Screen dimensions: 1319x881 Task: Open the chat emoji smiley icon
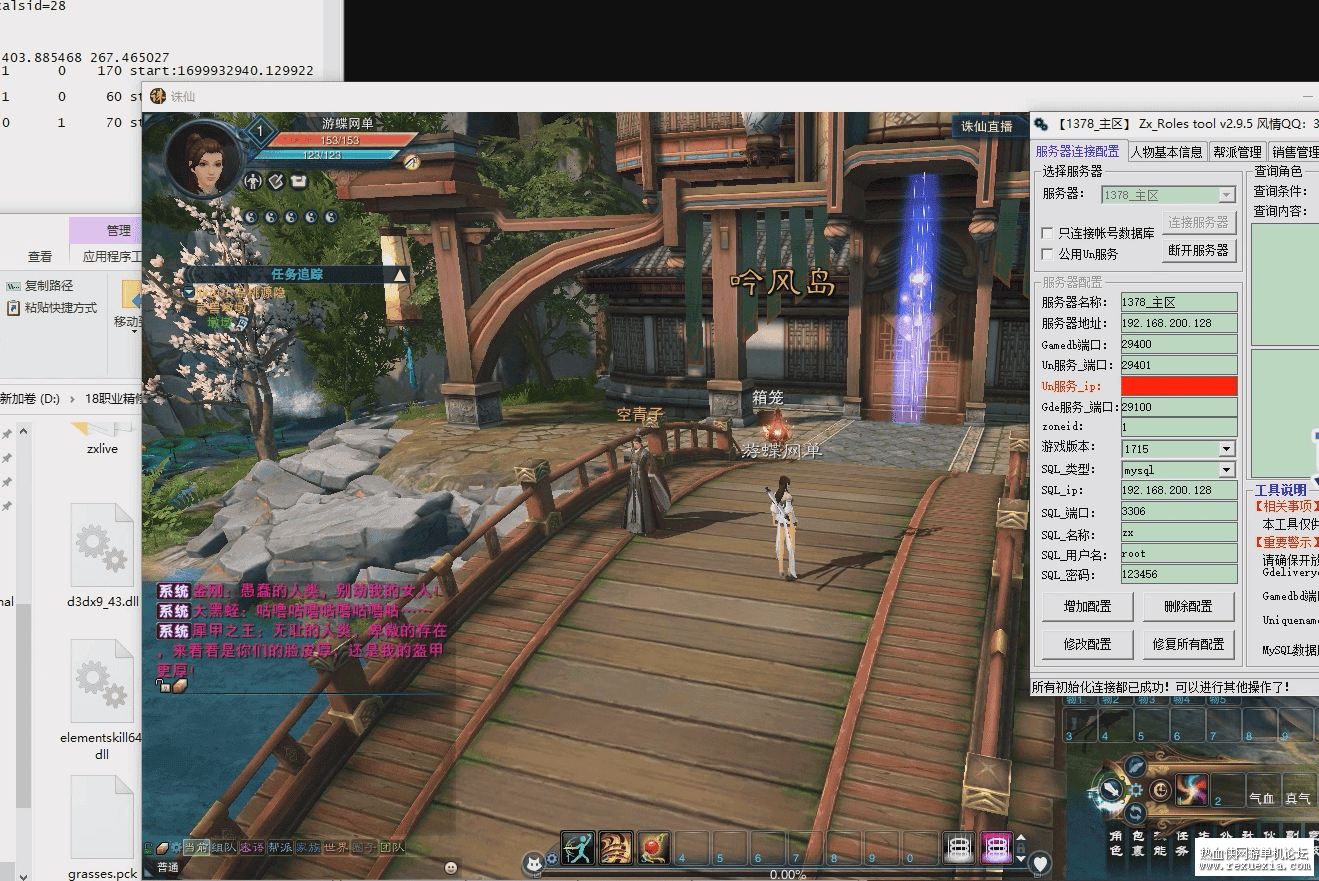[x=451, y=867]
